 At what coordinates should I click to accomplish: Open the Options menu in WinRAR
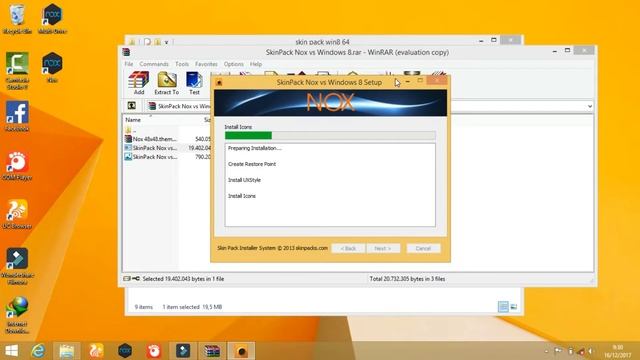coord(233,64)
